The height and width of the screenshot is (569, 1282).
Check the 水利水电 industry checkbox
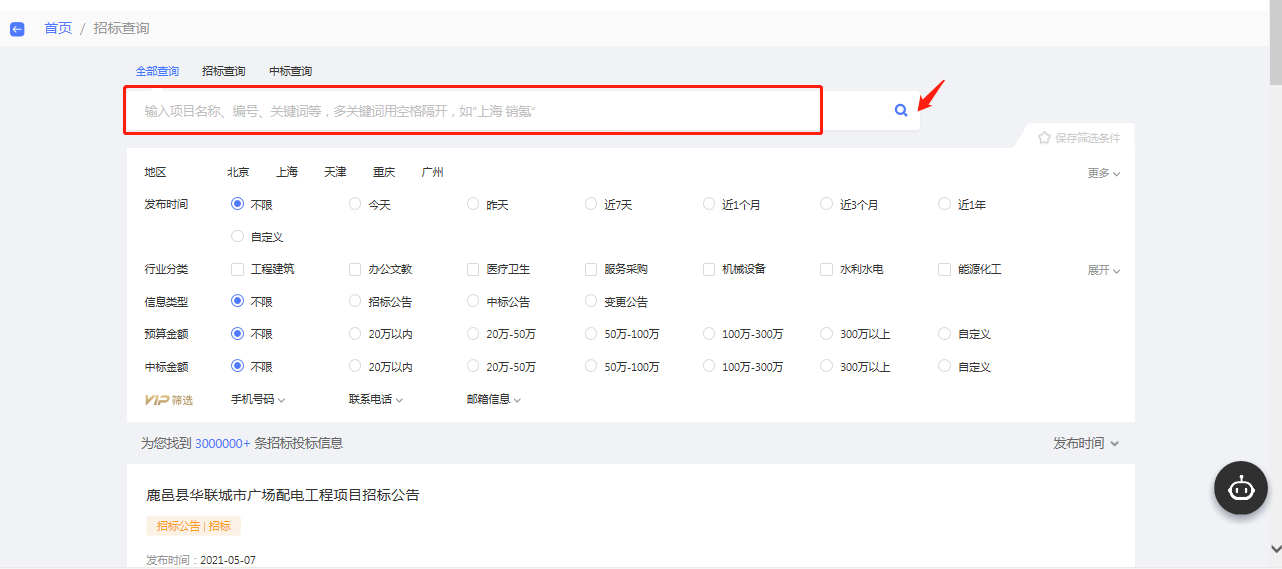tap(827, 269)
